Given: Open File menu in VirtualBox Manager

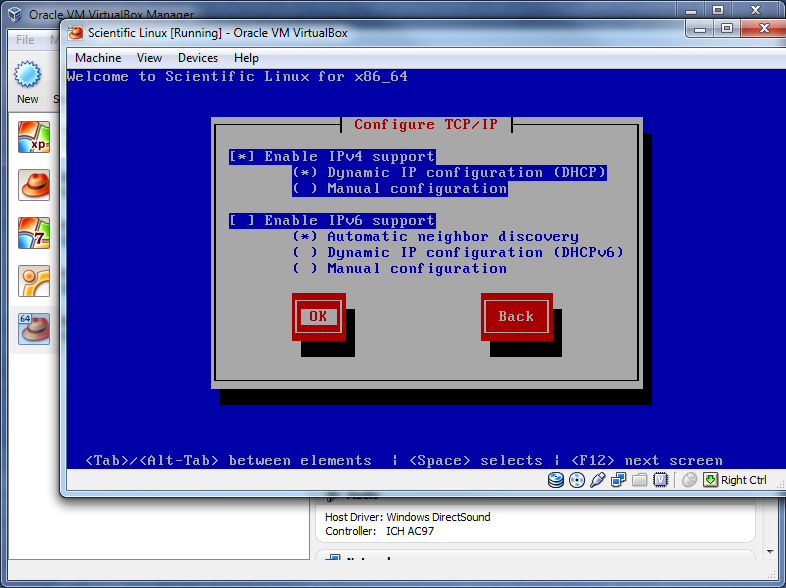Looking at the screenshot, I should point(25,40).
